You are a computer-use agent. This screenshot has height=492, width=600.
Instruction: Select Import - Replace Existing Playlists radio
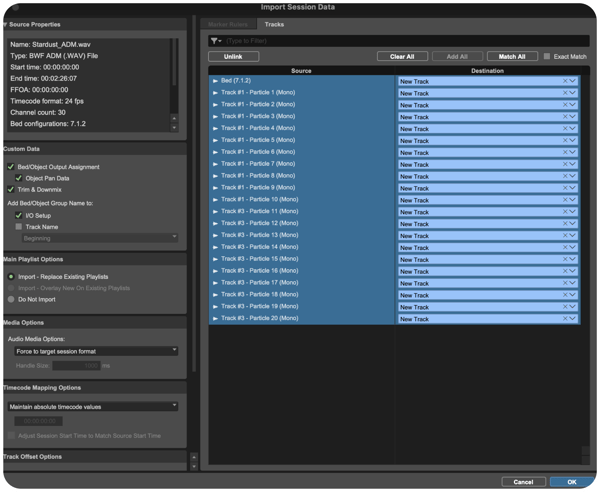[11, 277]
